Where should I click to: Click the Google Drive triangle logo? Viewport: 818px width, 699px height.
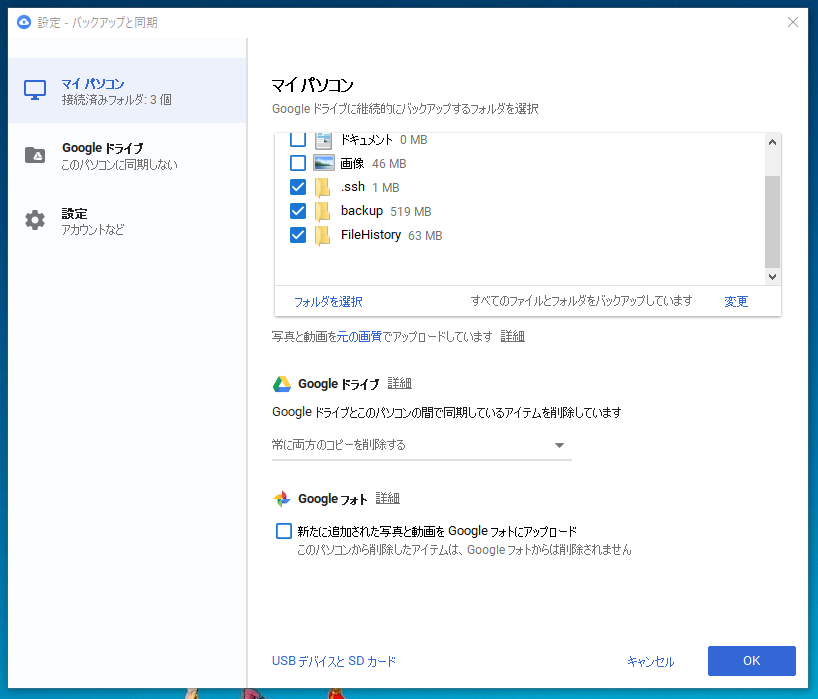point(282,384)
